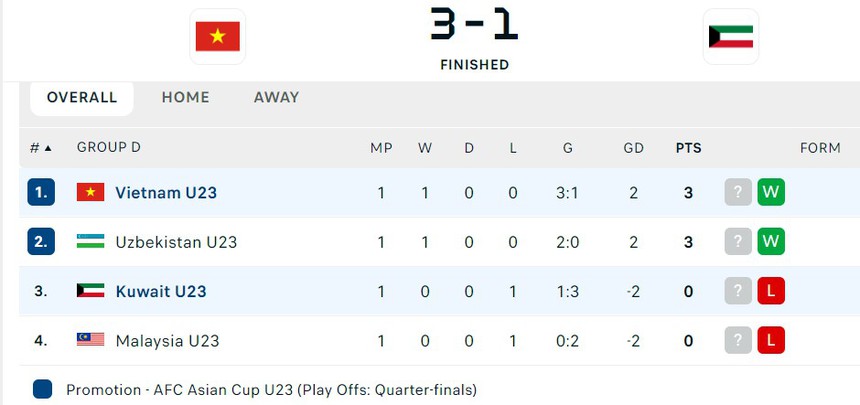Viewport: 860px width, 405px height.
Task: Click the blue Promotion legend swatch
Action: tap(42, 389)
